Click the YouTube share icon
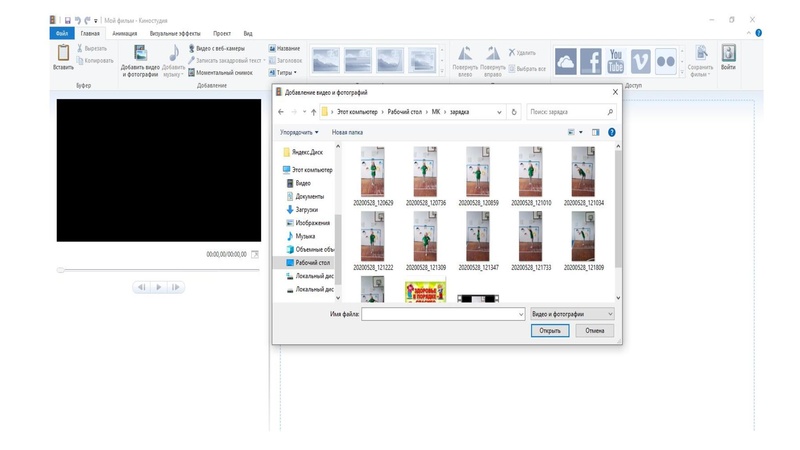 [615, 61]
